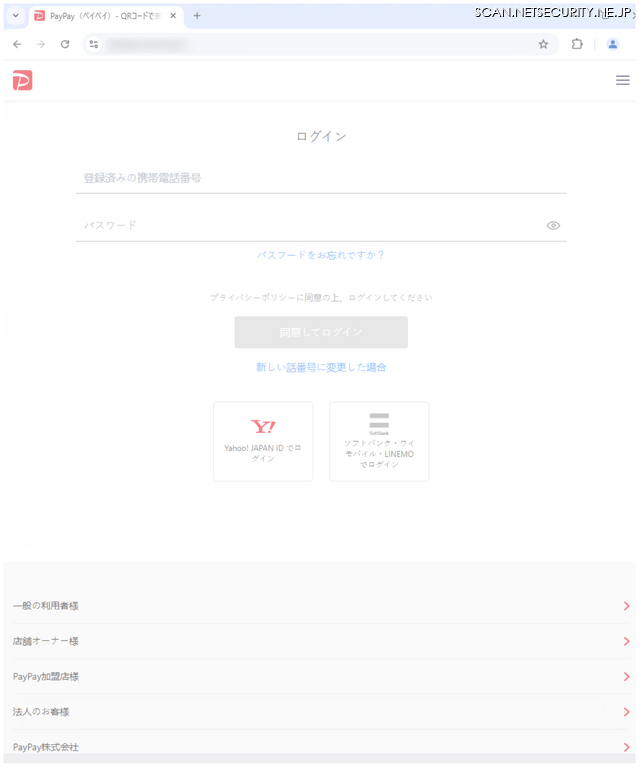Click the PayPay logo in the page header
This screenshot has height=770, width=640.
pos(23,80)
